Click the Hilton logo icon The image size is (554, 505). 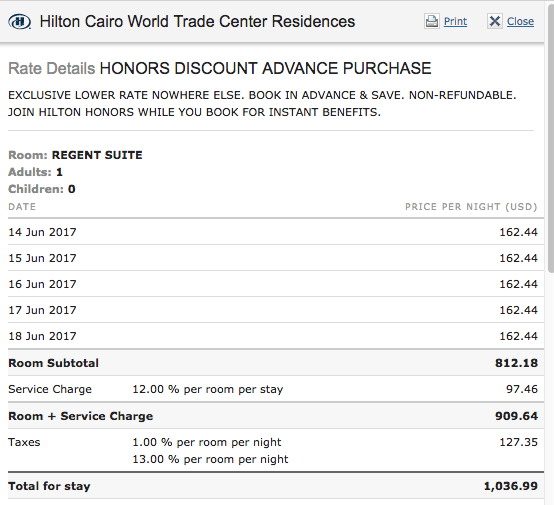point(19,22)
